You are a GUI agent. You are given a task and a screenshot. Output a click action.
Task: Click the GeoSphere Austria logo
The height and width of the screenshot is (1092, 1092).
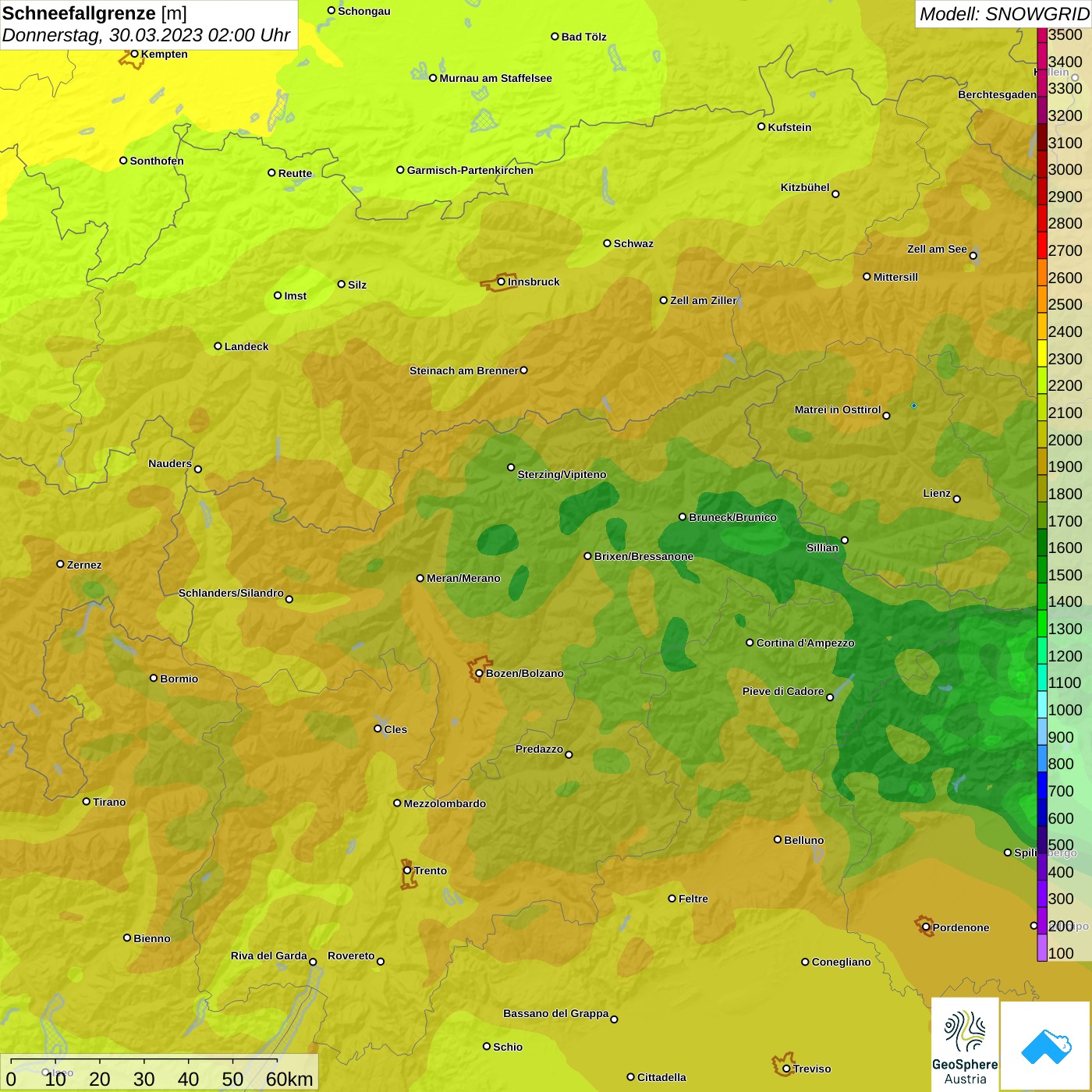tap(965, 1044)
